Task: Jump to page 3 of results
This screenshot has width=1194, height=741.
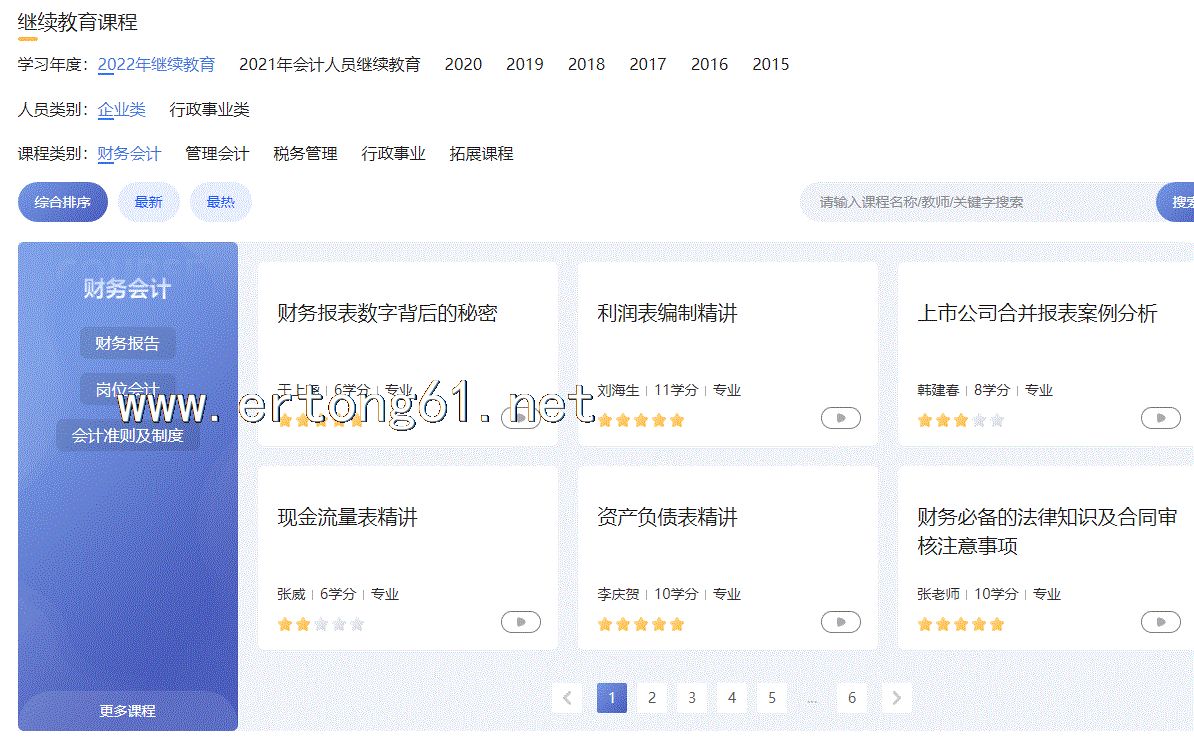Action: 692,698
